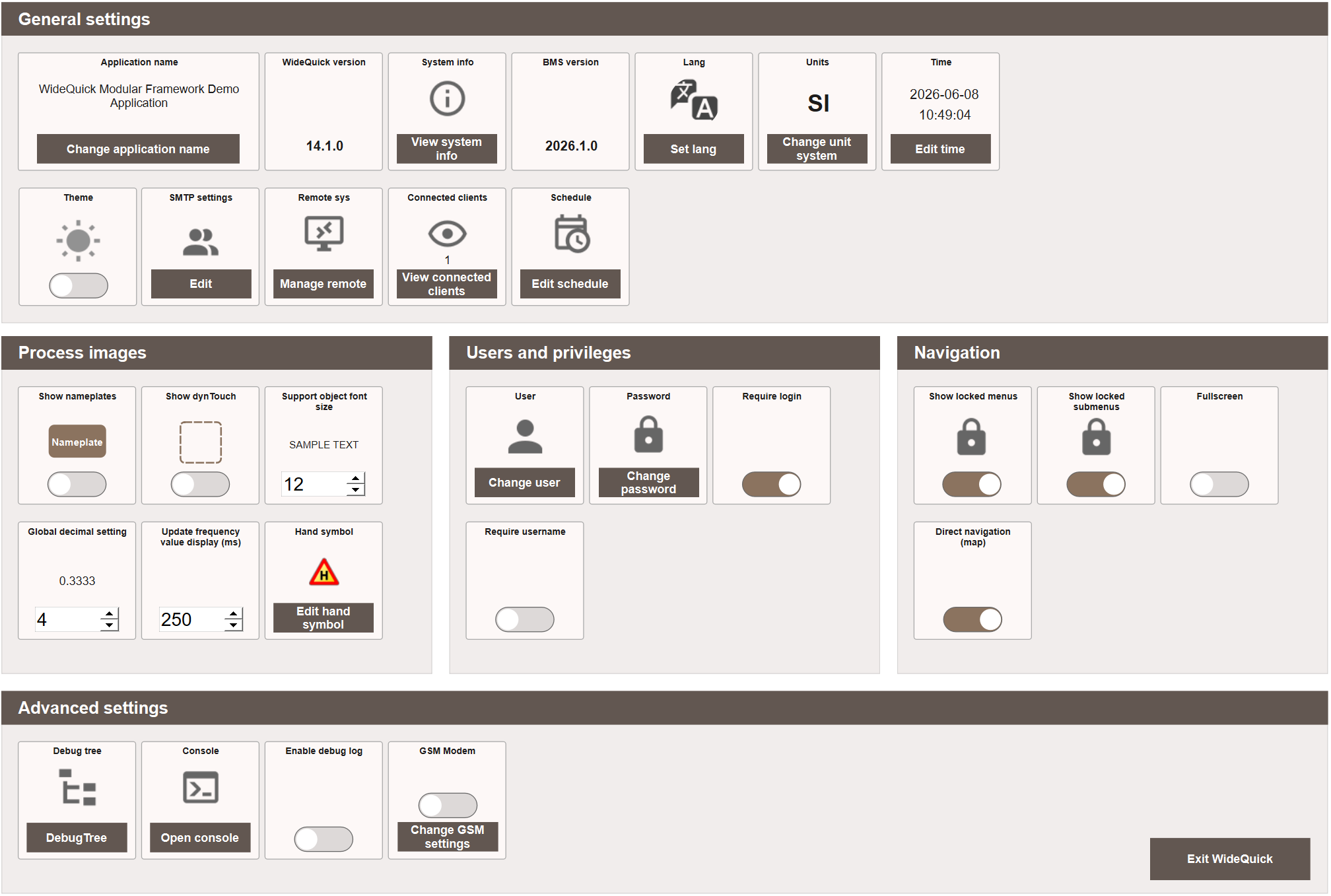This screenshot has width=1331, height=896.
Task: Click the Show locked menus padlock icon
Action: (971, 436)
